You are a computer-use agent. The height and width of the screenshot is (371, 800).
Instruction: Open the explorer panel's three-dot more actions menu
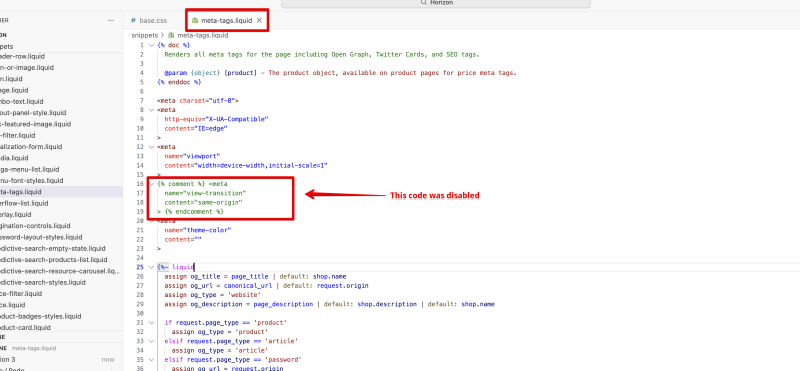click(111, 20)
